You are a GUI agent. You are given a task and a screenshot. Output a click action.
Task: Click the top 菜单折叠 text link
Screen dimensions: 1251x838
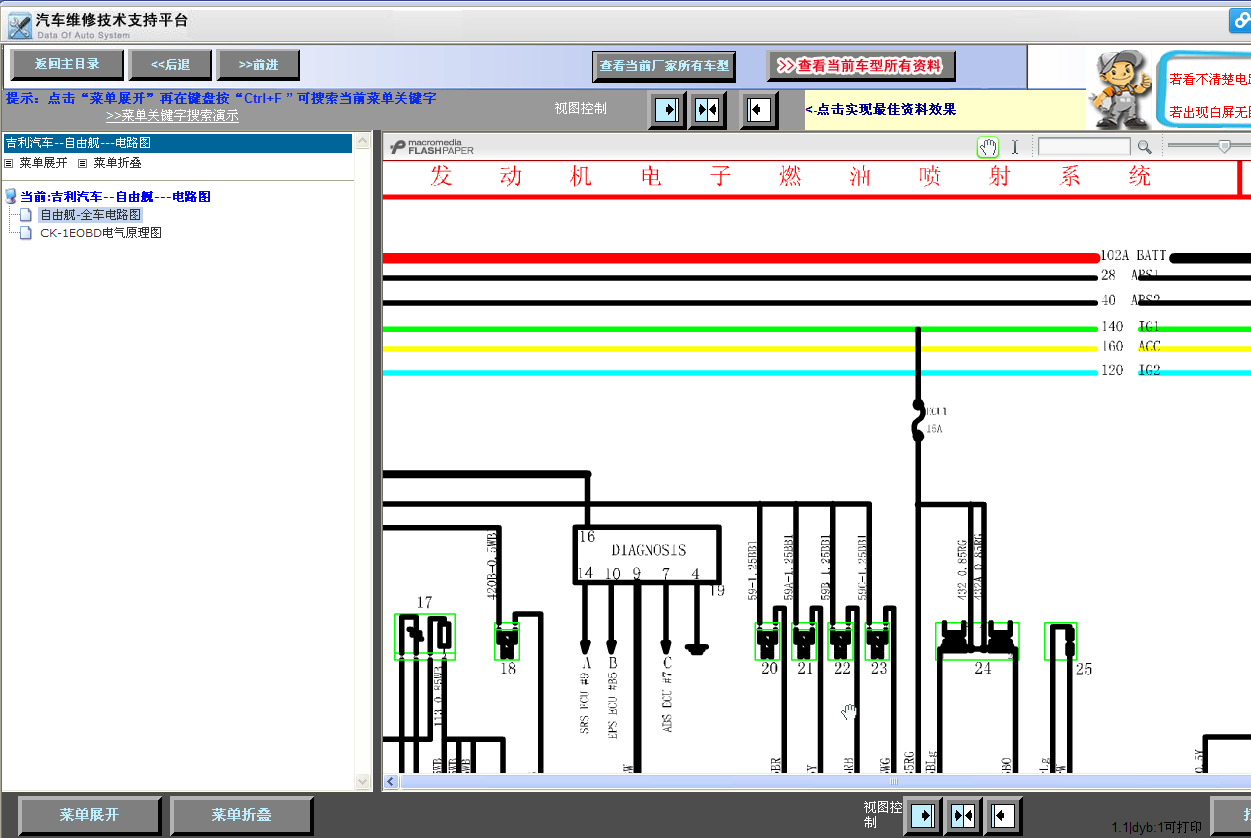(x=118, y=163)
